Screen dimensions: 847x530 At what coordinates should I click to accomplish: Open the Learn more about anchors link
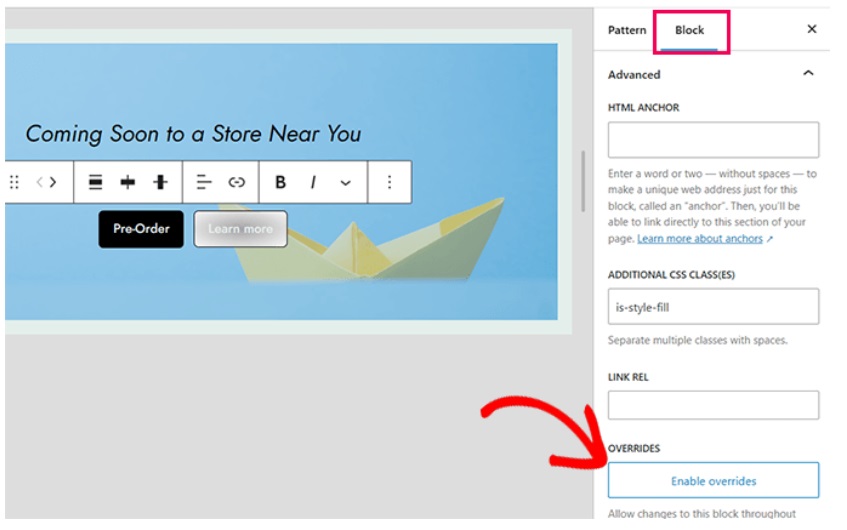[x=700, y=239]
